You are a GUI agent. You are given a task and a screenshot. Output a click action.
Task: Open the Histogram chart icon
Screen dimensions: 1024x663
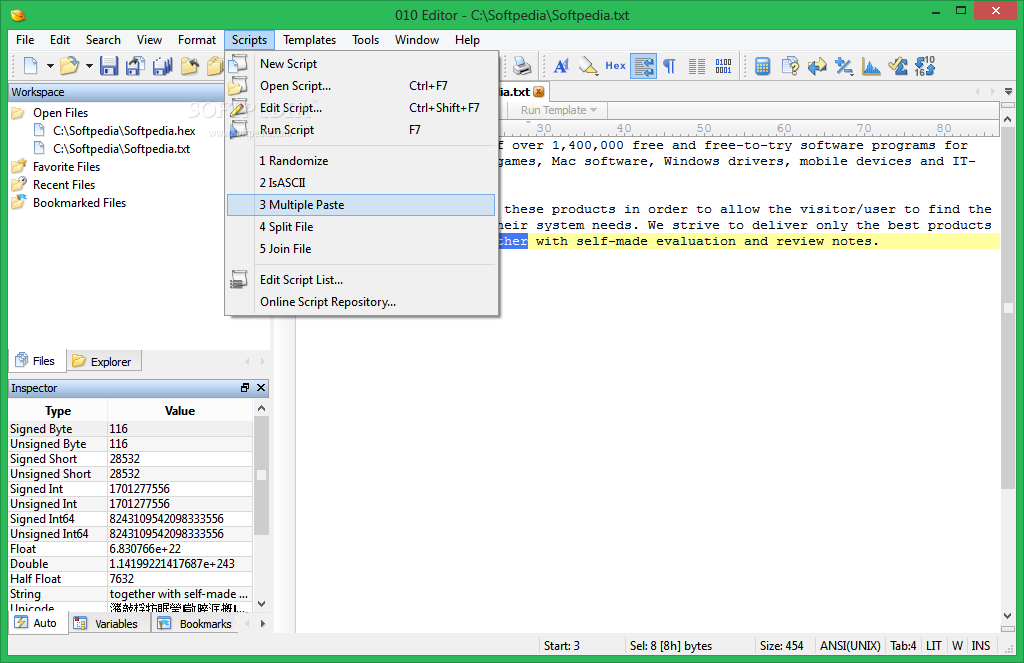(x=871, y=66)
